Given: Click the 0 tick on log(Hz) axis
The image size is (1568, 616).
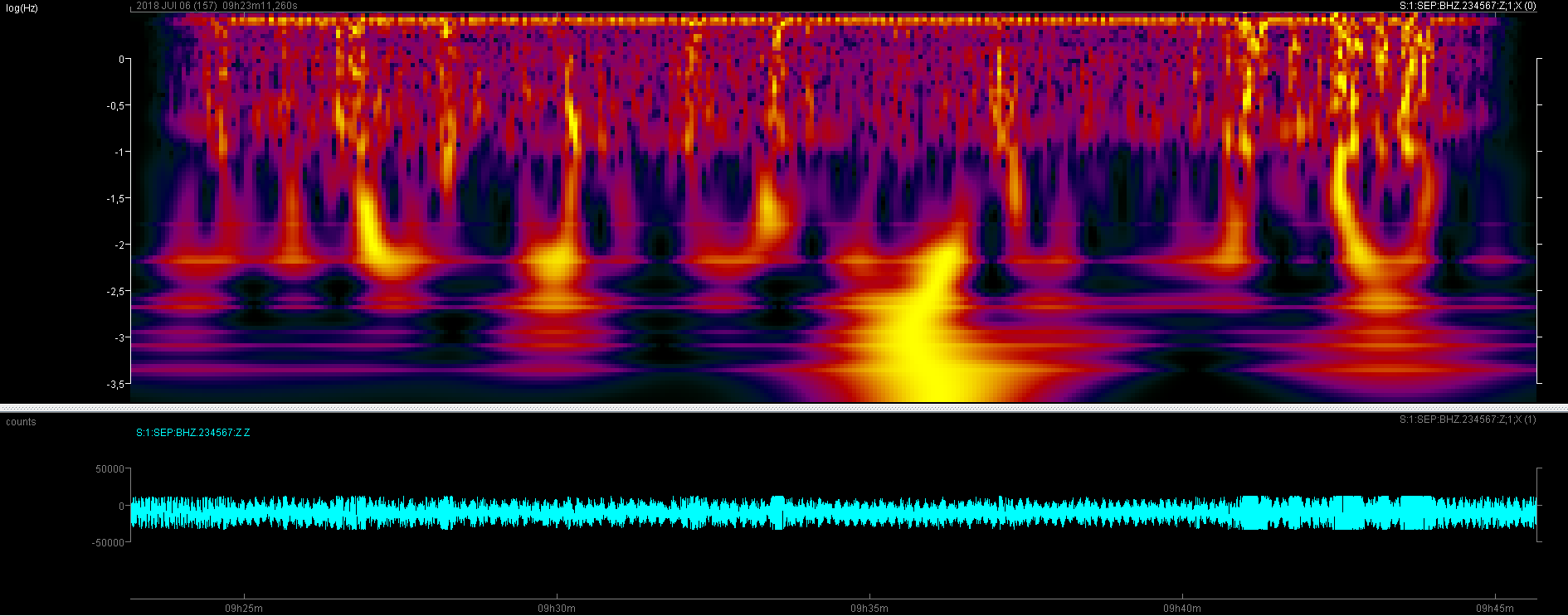Looking at the screenshot, I should click(x=121, y=60).
